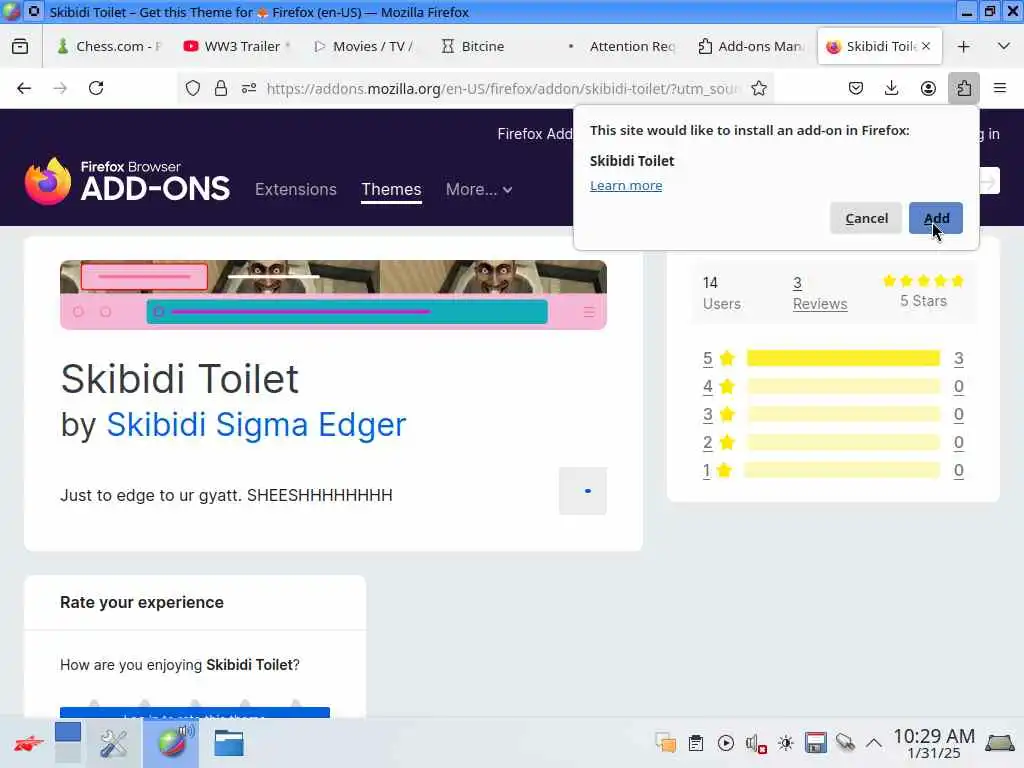Click the loading install button beside description
The height and width of the screenshot is (768, 1024).
tap(583, 491)
